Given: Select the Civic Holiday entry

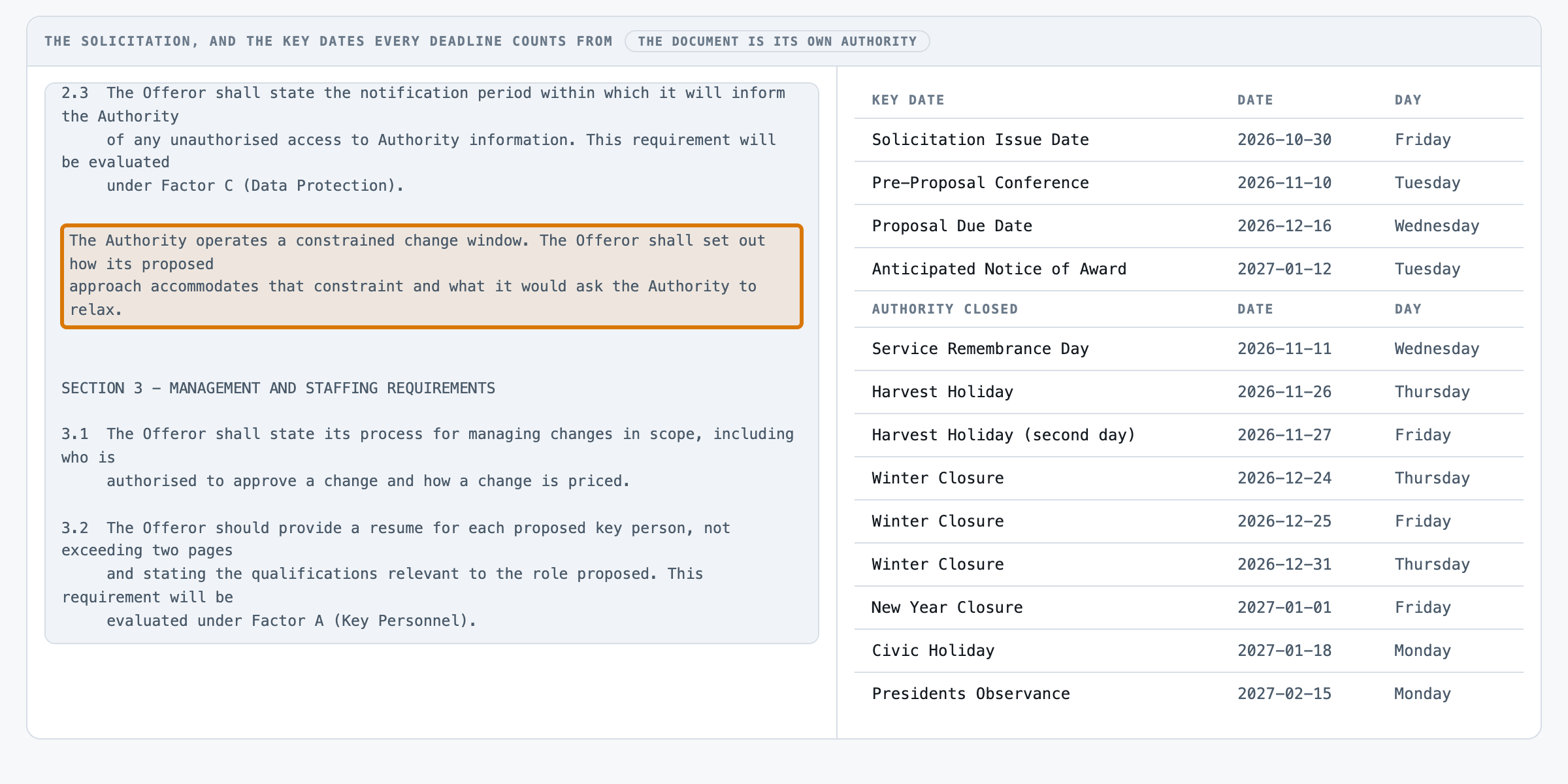Looking at the screenshot, I should (x=1188, y=651).
